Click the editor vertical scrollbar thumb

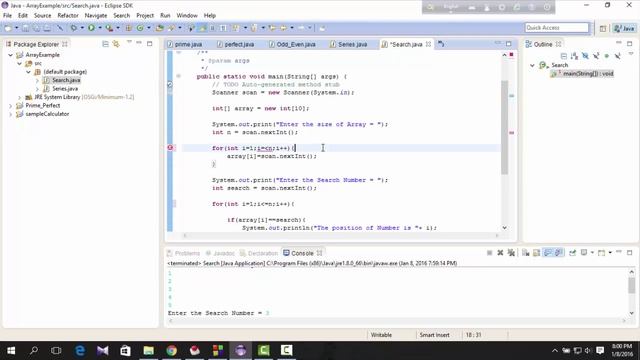pyautogui.click(x=504, y=127)
